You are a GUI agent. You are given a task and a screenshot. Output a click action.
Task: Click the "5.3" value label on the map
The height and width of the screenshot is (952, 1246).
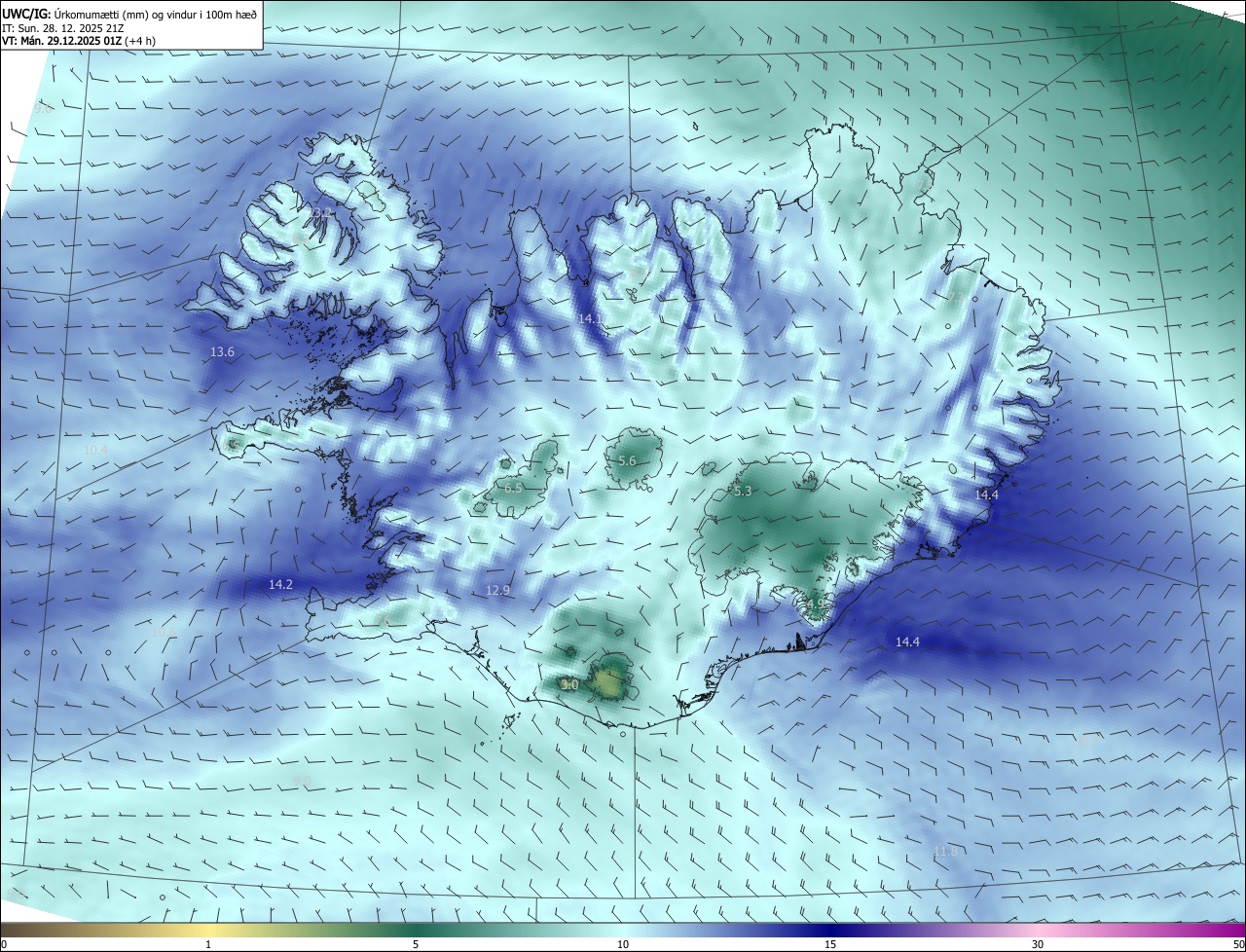coord(743,492)
